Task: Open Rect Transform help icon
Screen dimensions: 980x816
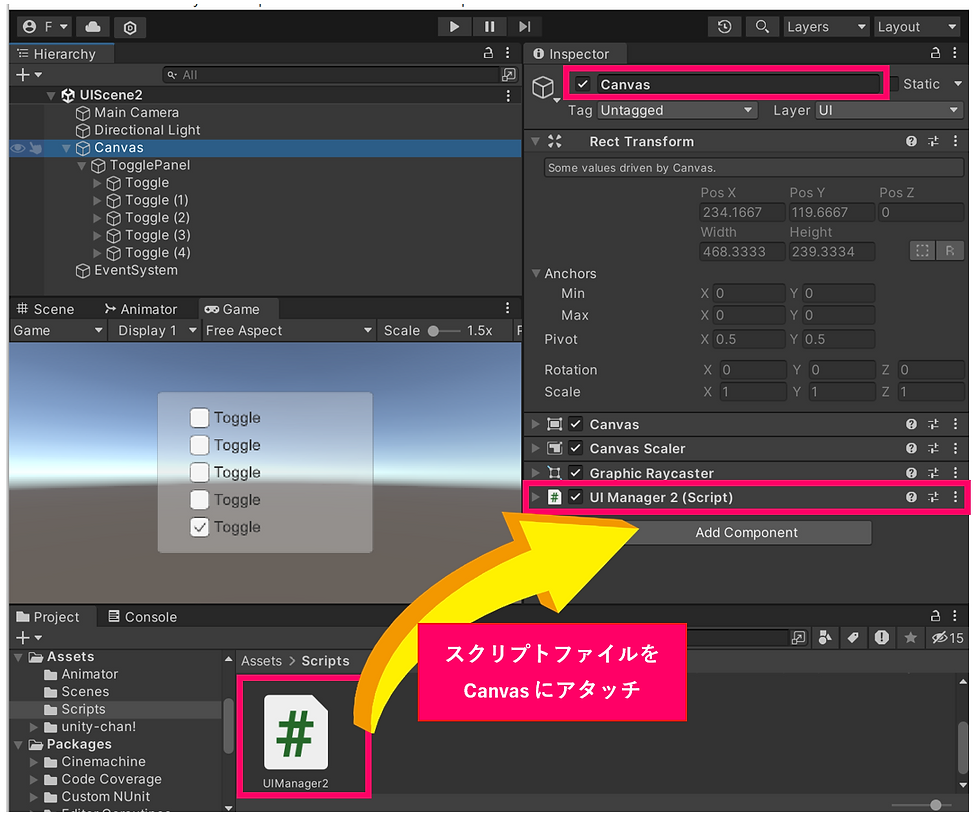Action: (911, 141)
